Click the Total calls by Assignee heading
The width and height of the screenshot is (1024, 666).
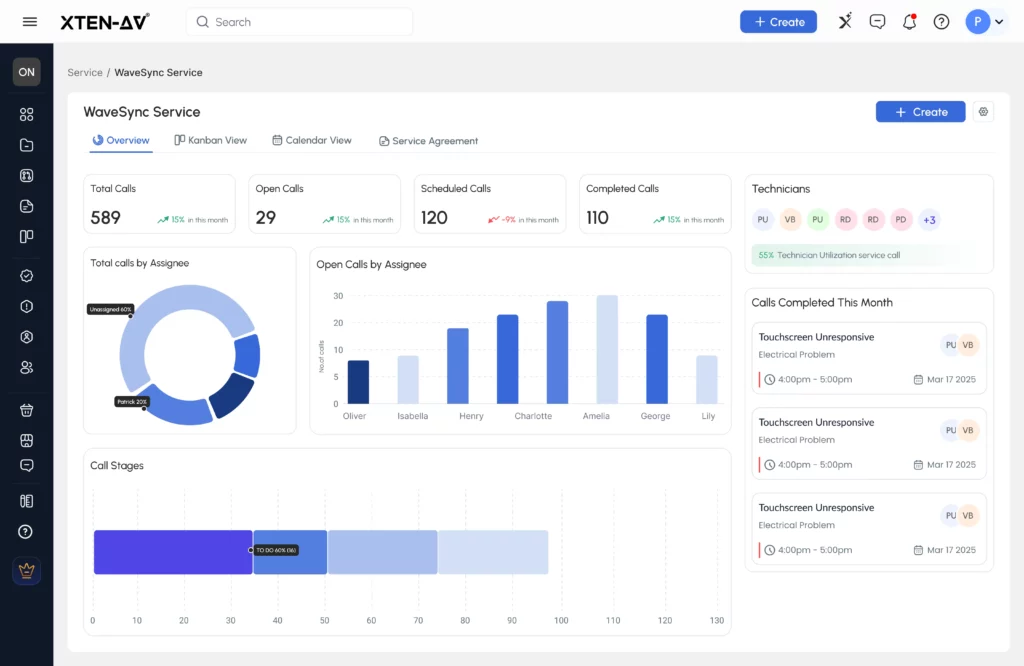(140, 263)
